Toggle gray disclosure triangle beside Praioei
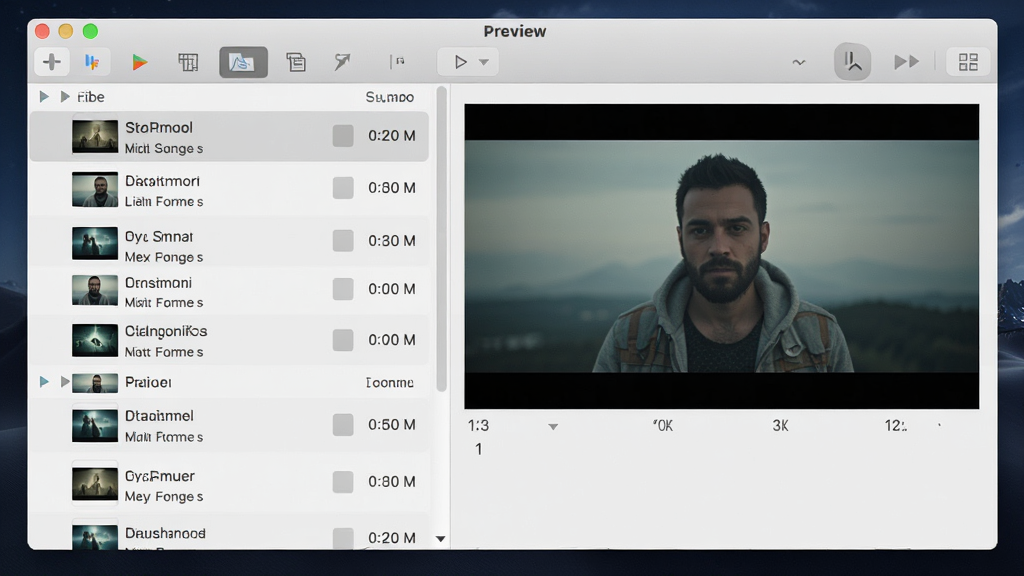This screenshot has width=1024, height=576. (65, 381)
